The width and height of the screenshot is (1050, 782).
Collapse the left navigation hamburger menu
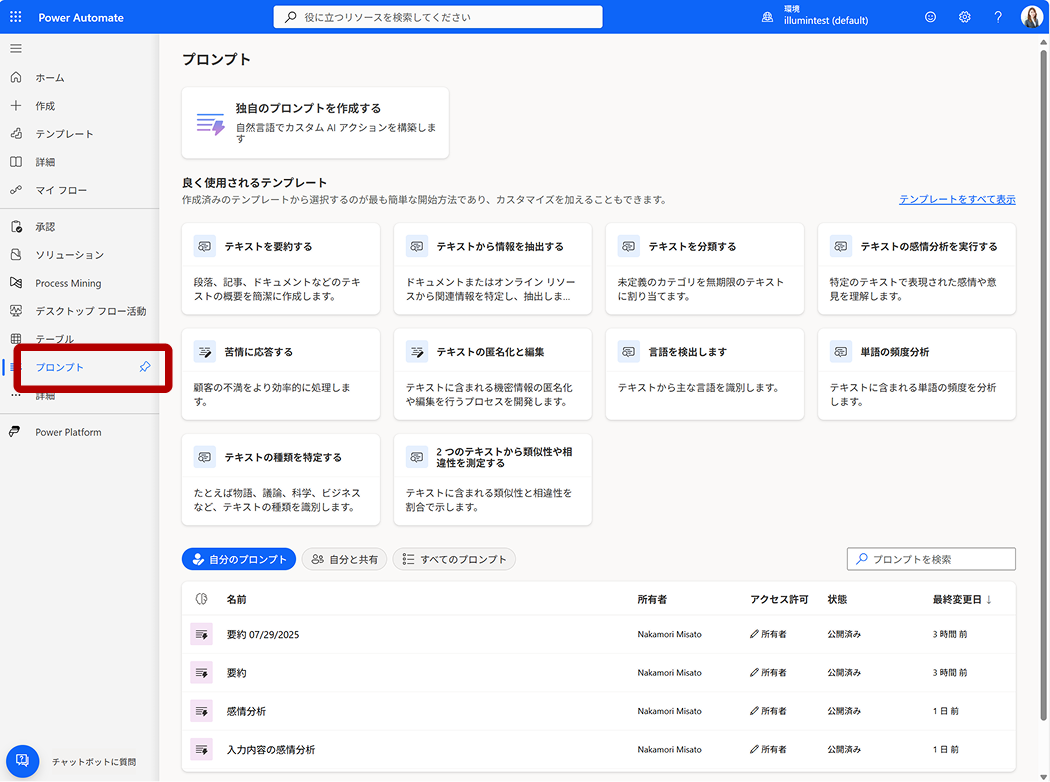coord(16,48)
